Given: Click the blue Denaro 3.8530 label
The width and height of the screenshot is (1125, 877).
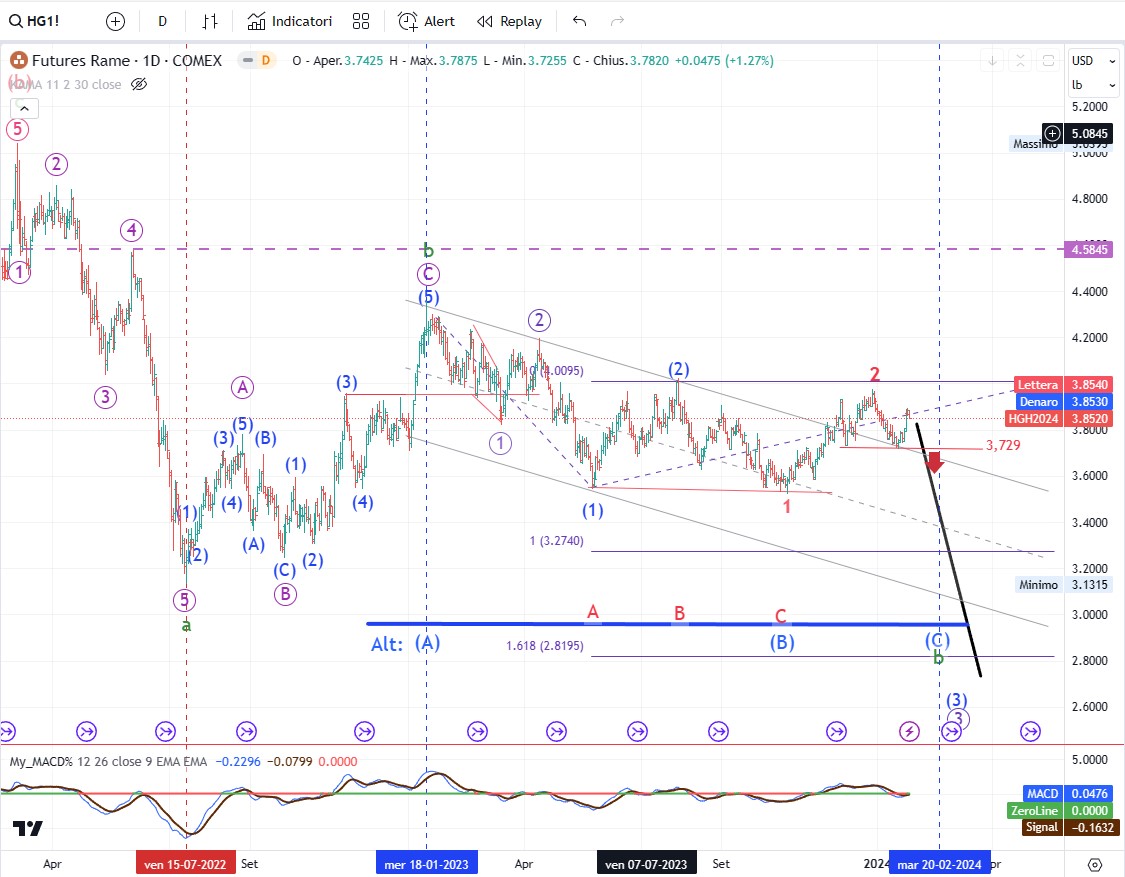Looking at the screenshot, I should [1065, 402].
